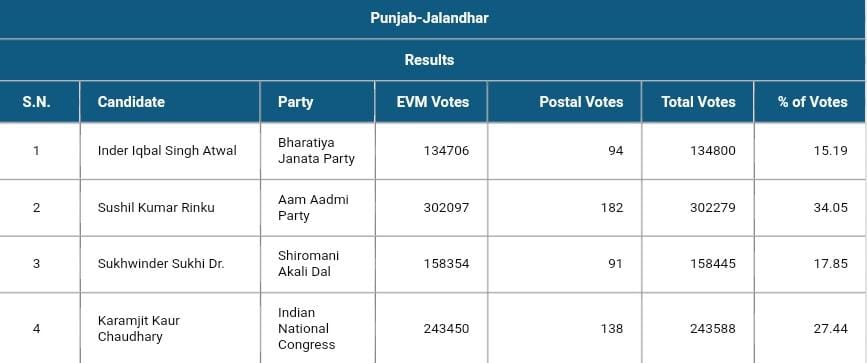Select candidate Sukhwinder Sukhi Dr.
Image resolution: width=867 pixels, height=363 pixels.
161,264
